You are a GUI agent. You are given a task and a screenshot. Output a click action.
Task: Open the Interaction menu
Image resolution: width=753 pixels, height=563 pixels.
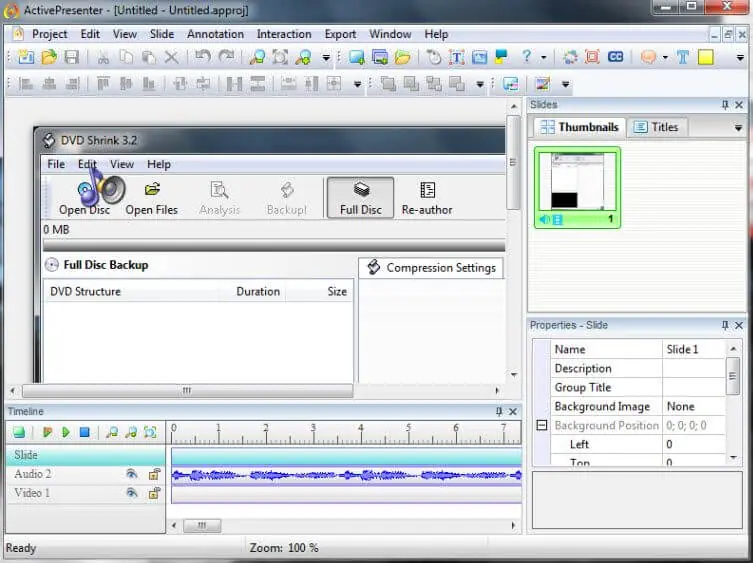pyautogui.click(x=284, y=34)
